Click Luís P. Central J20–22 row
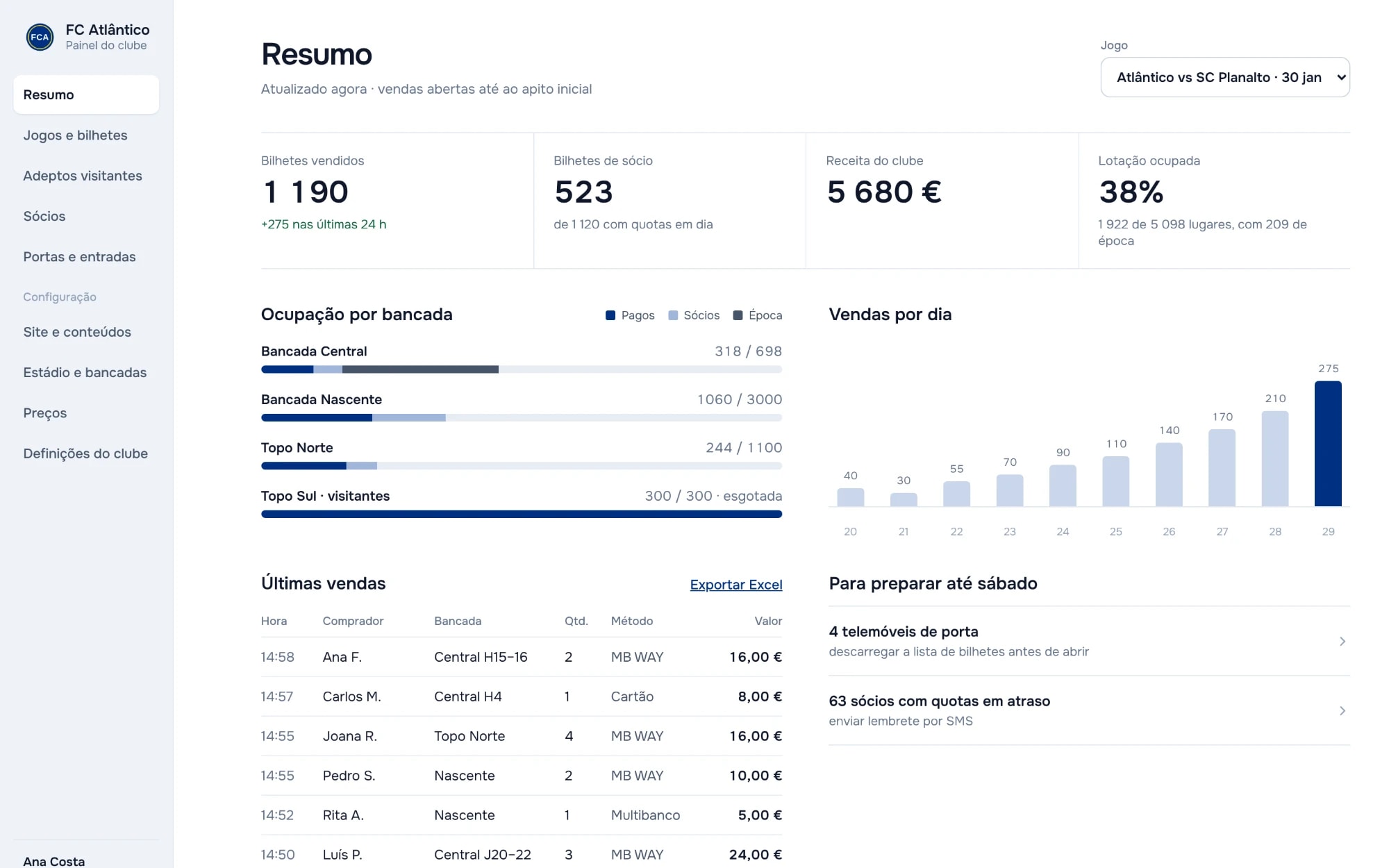This screenshot has width=1389, height=868. (522, 854)
